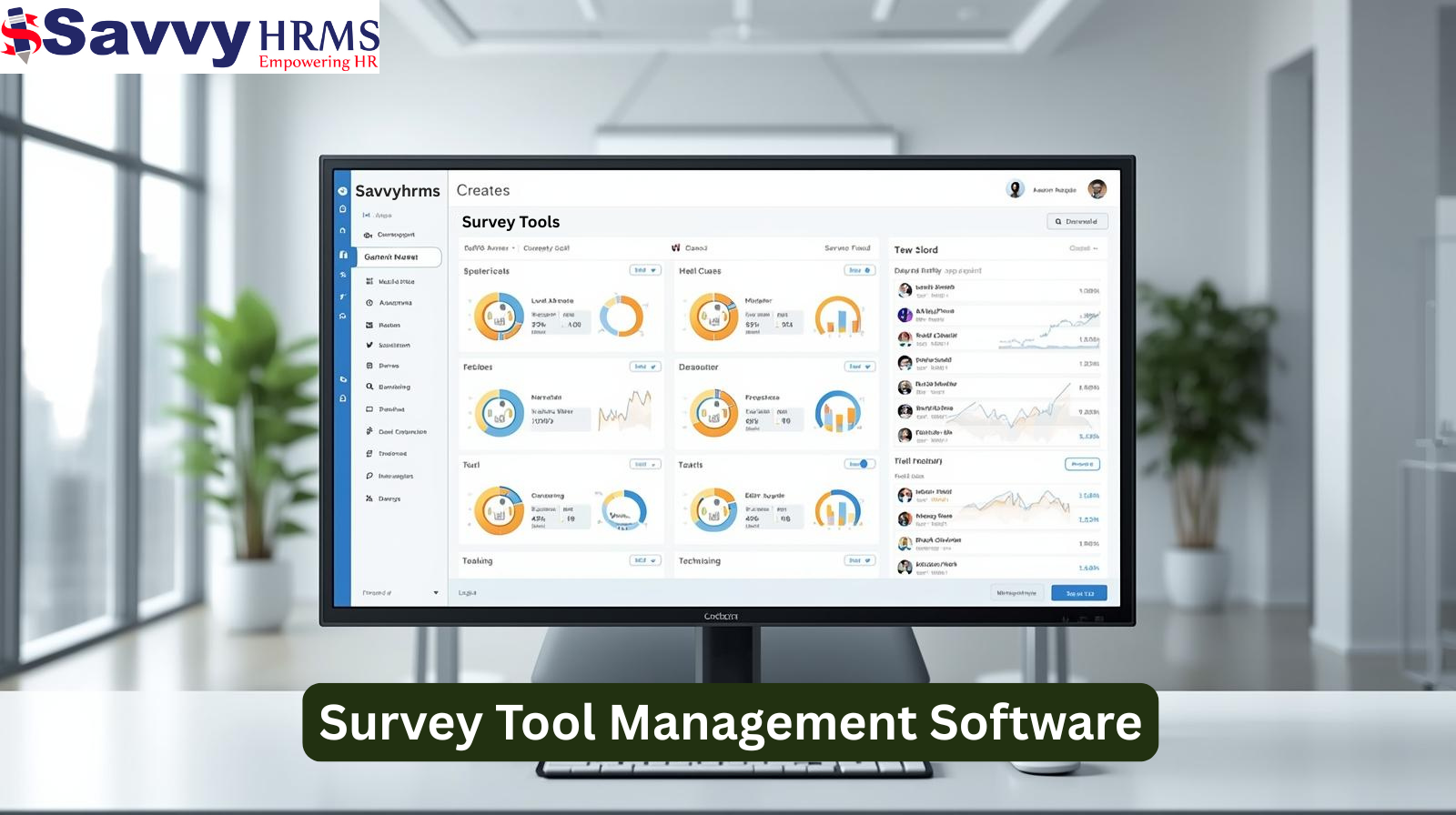The height and width of the screenshot is (815, 1456).
Task: Open dropdown on the Feibes card
Action: click(645, 367)
